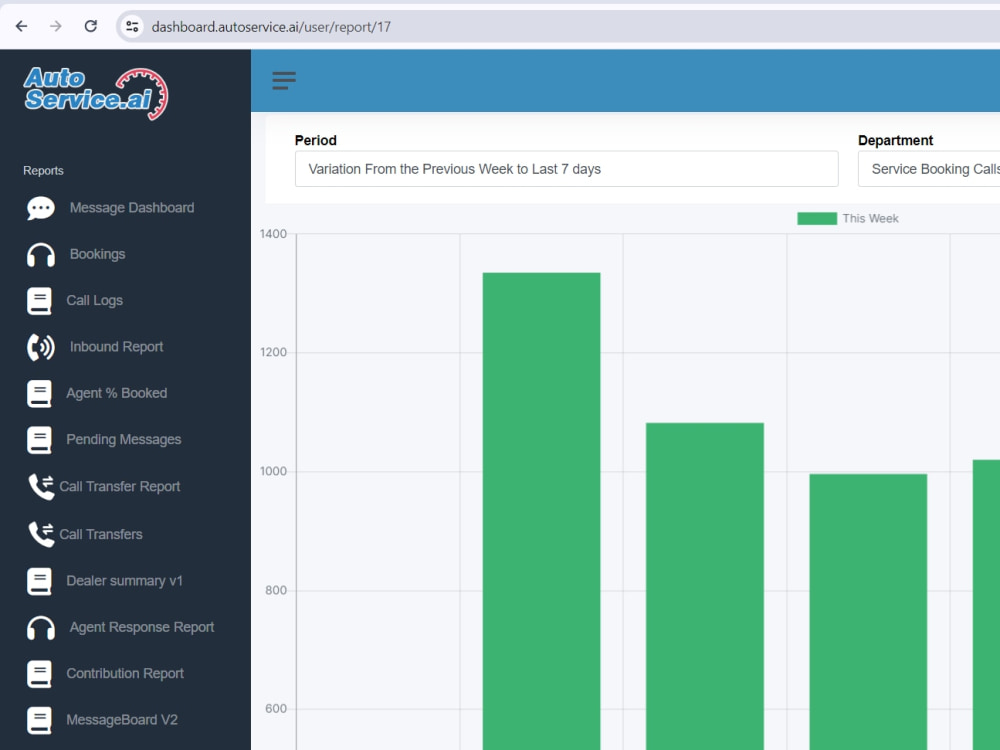Click the browser address bar URL

(x=271, y=27)
